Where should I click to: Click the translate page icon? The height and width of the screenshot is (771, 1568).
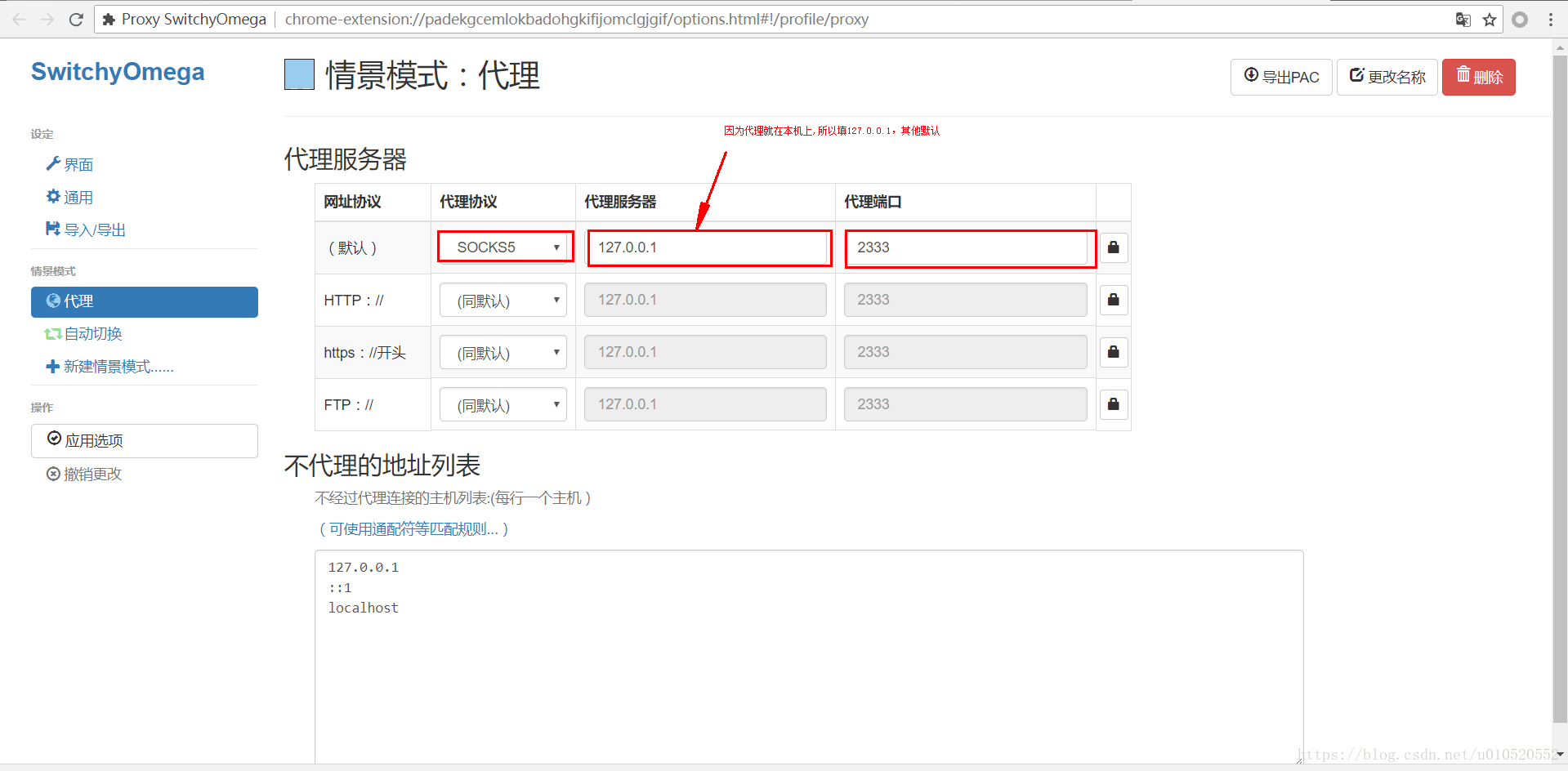pyautogui.click(x=1463, y=19)
